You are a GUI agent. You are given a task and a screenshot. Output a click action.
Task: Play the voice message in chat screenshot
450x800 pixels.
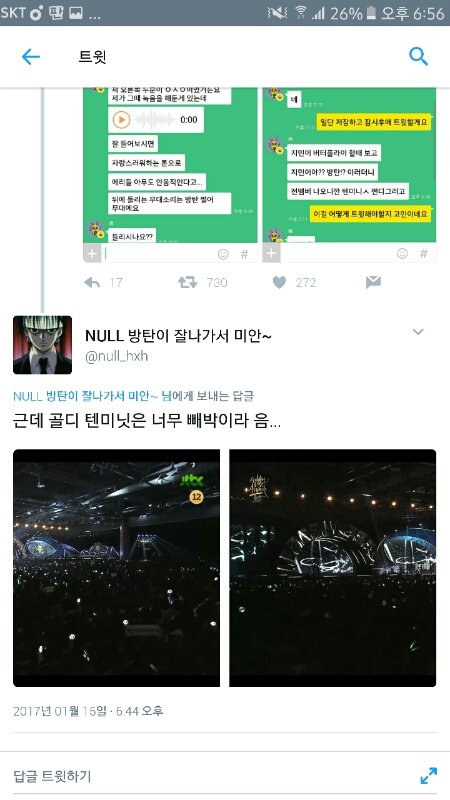tap(121, 120)
